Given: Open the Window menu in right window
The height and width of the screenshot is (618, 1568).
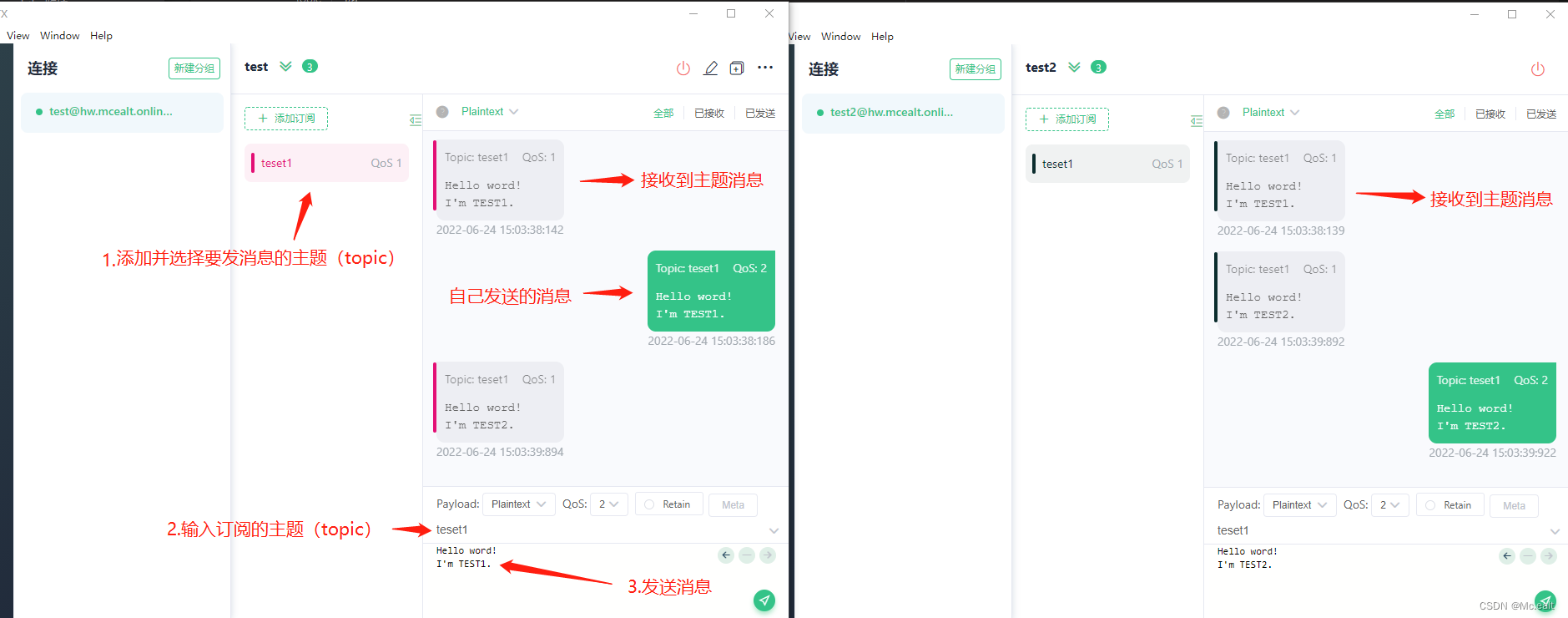Looking at the screenshot, I should [x=840, y=37].
